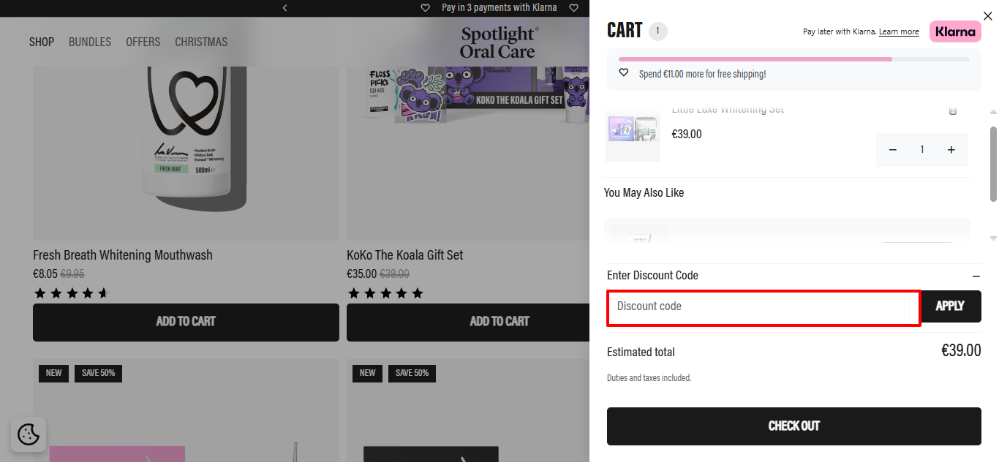The image size is (999, 462).
Task: Apply the discount code
Action: click(950, 307)
